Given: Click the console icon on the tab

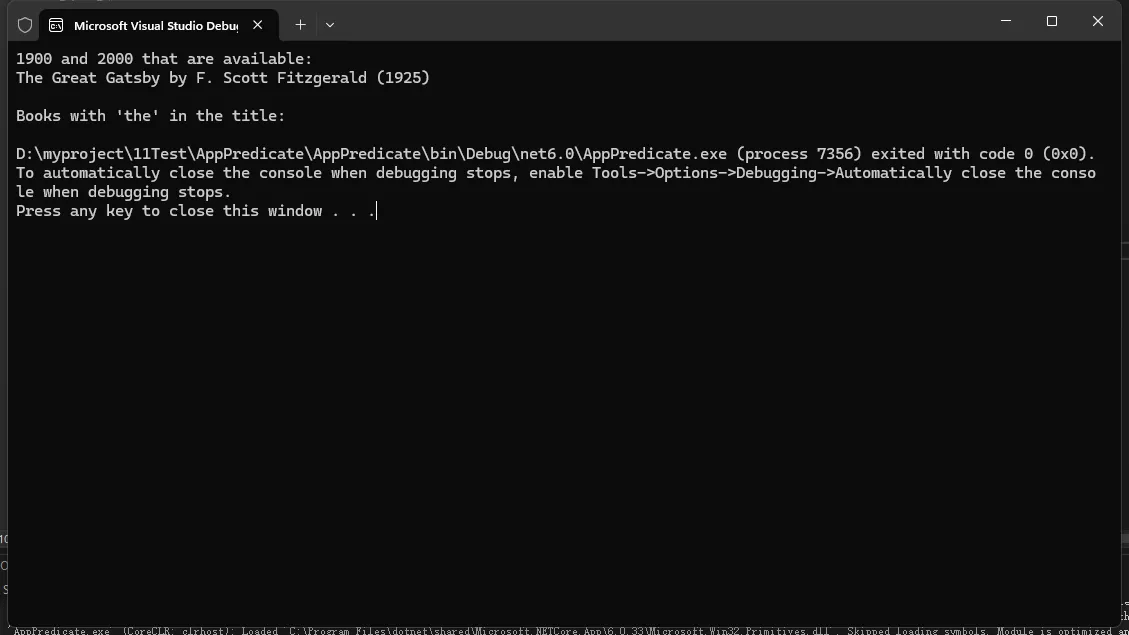Looking at the screenshot, I should coord(56,25).
